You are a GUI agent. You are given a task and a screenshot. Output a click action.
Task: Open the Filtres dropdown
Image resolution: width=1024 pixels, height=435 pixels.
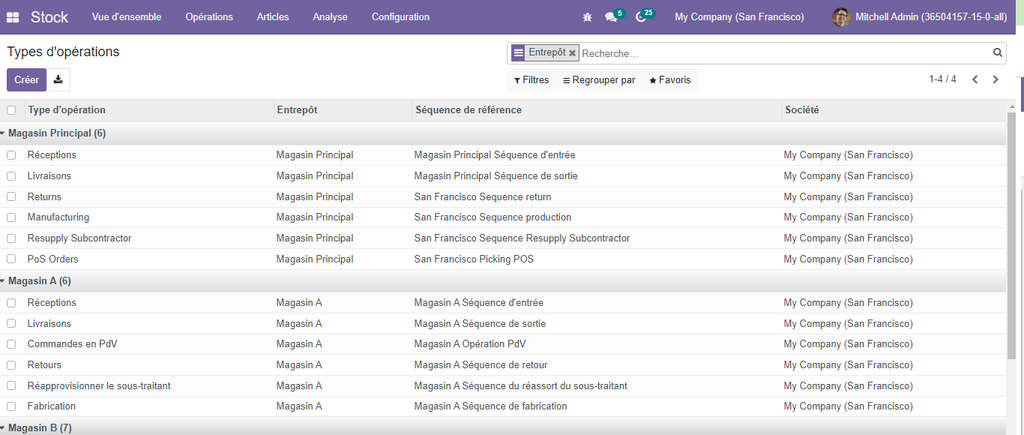[531, 80]
